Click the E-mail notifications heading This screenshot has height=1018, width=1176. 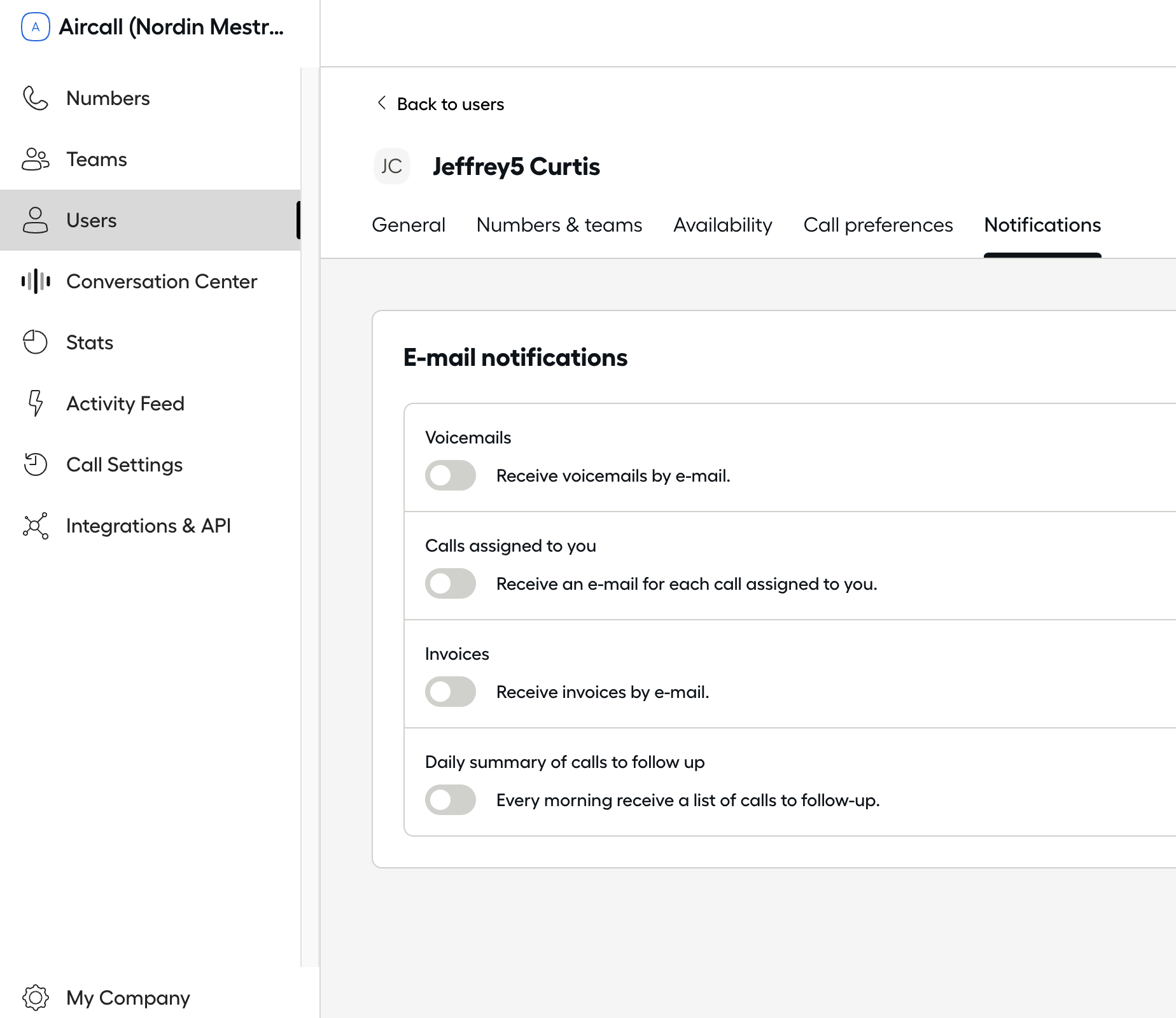click(515, 358)
